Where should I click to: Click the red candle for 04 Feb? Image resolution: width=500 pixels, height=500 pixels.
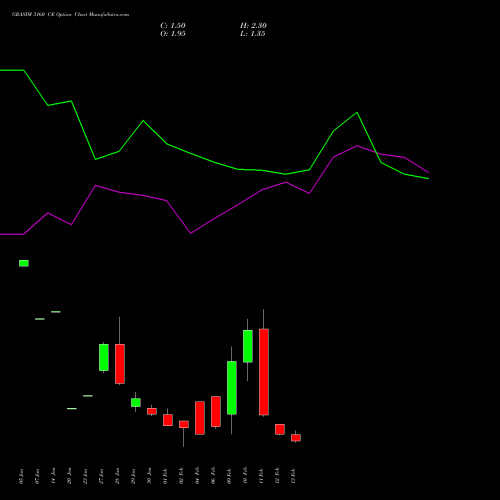click(200, 418)
